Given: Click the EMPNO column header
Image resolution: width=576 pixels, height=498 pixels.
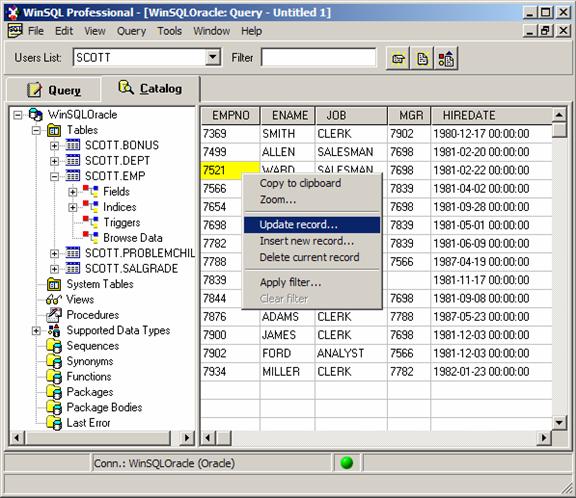Looking at the screenshot, I should tap(230, 116).
